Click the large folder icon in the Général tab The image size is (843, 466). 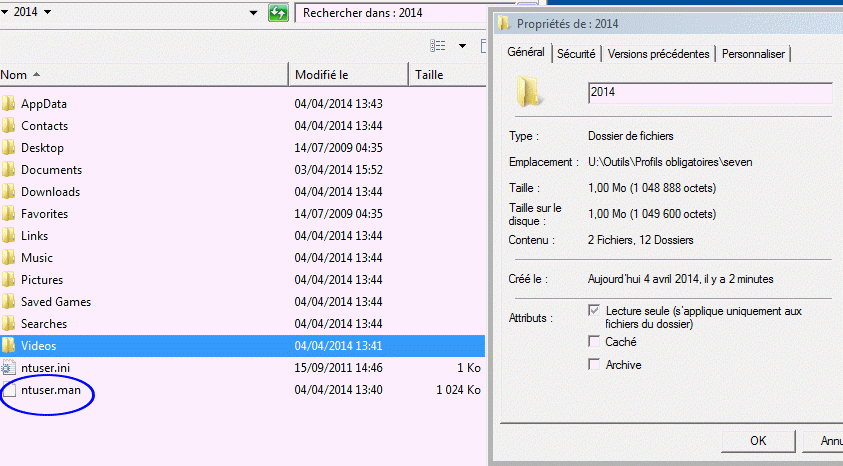pyautogui.click(x=529, y=91)
